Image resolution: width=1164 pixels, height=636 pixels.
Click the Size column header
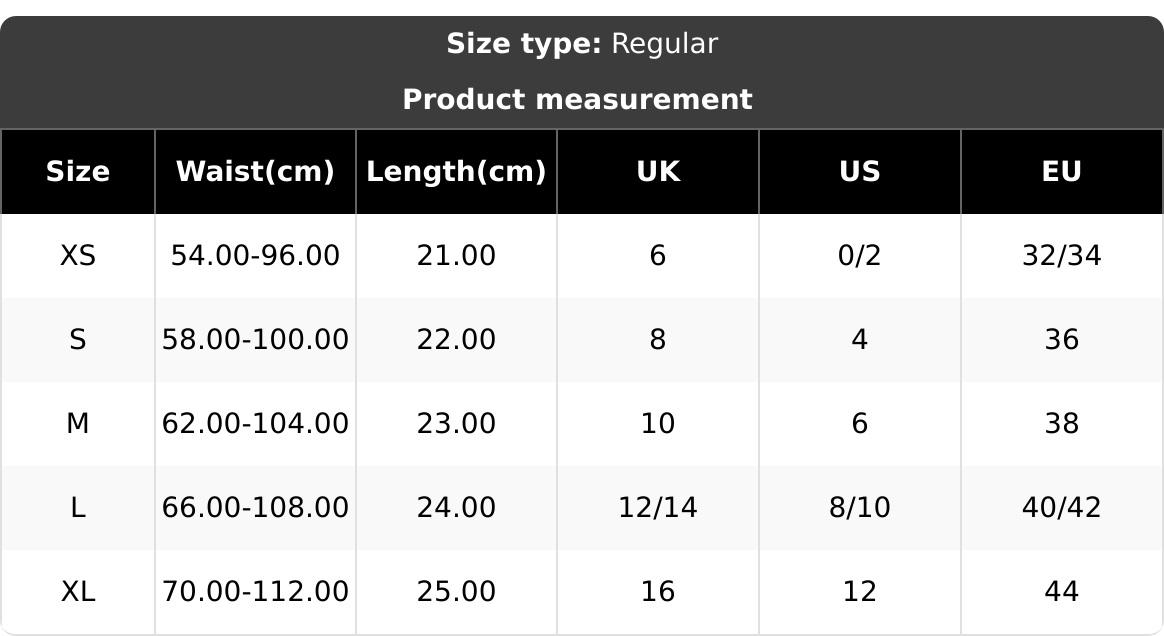click(78, 172)
